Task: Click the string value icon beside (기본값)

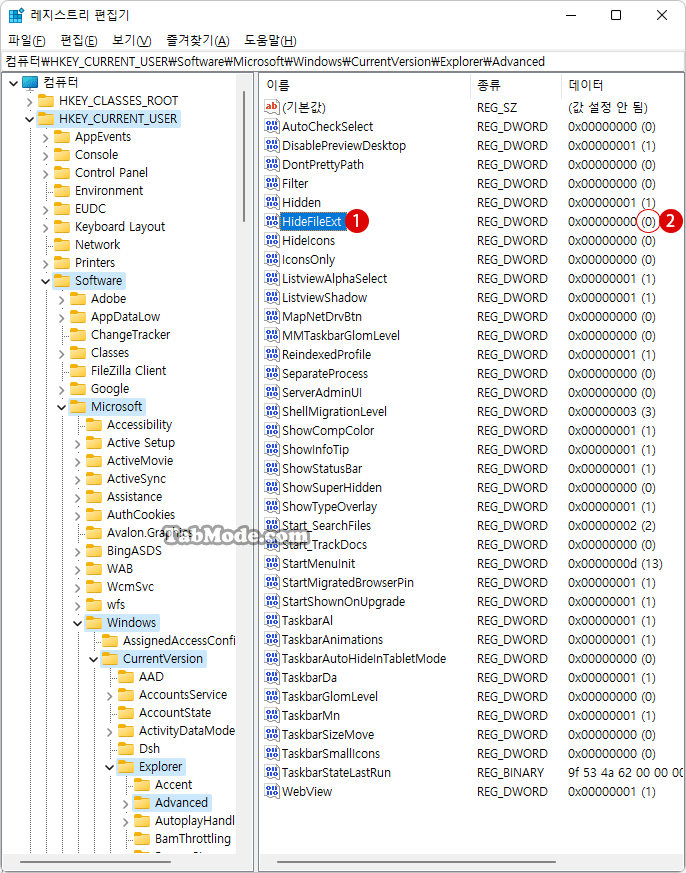Action: point(272,107)
